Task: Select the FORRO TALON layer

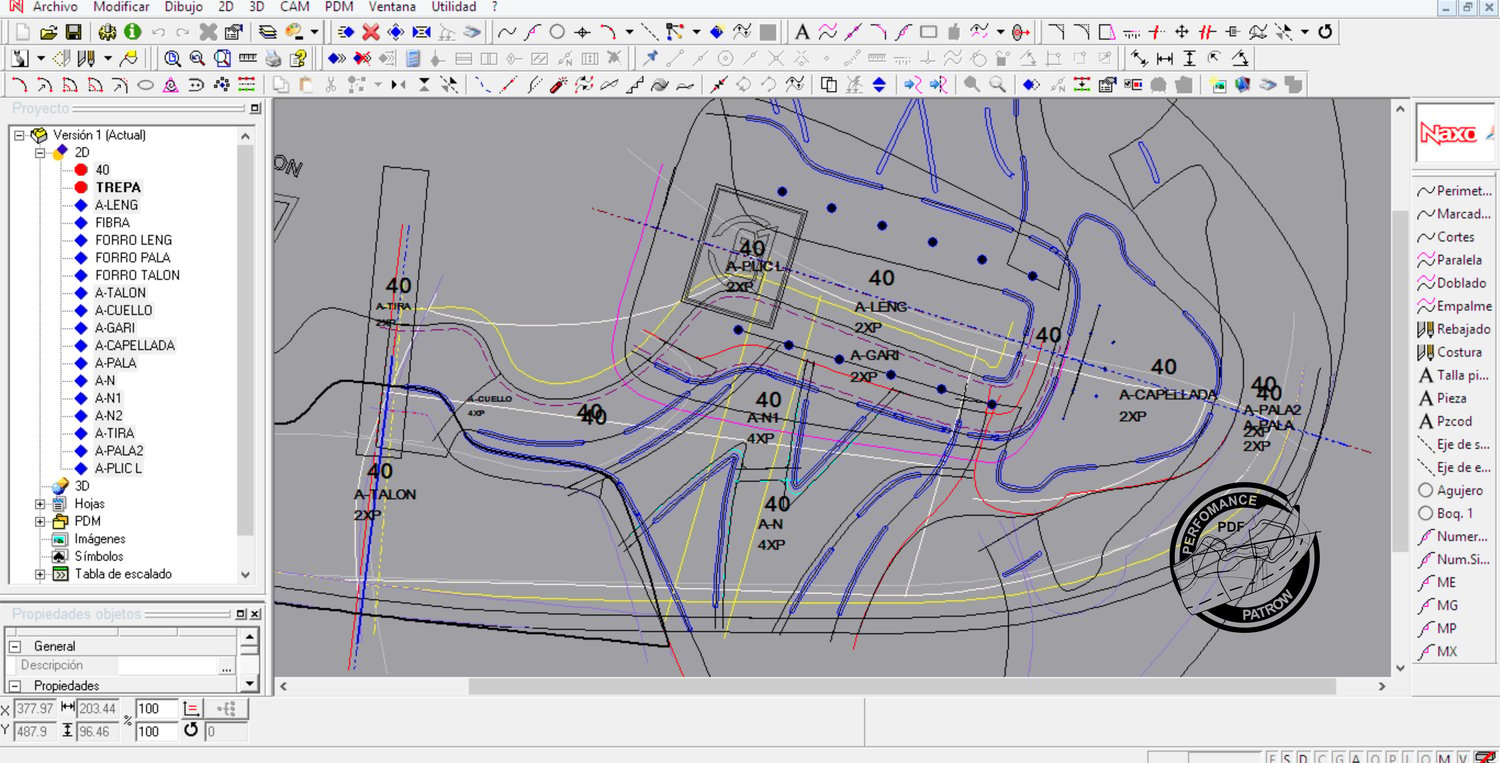Action: point(138,275)
